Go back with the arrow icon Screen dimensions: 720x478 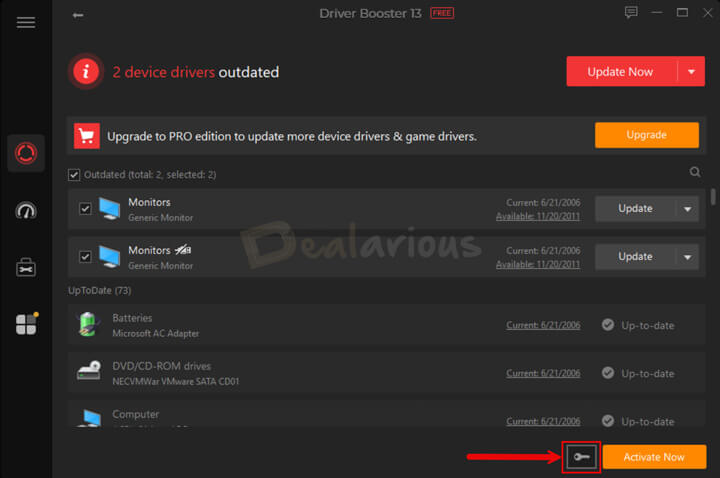pyautogui.click(x=78, y=15)
